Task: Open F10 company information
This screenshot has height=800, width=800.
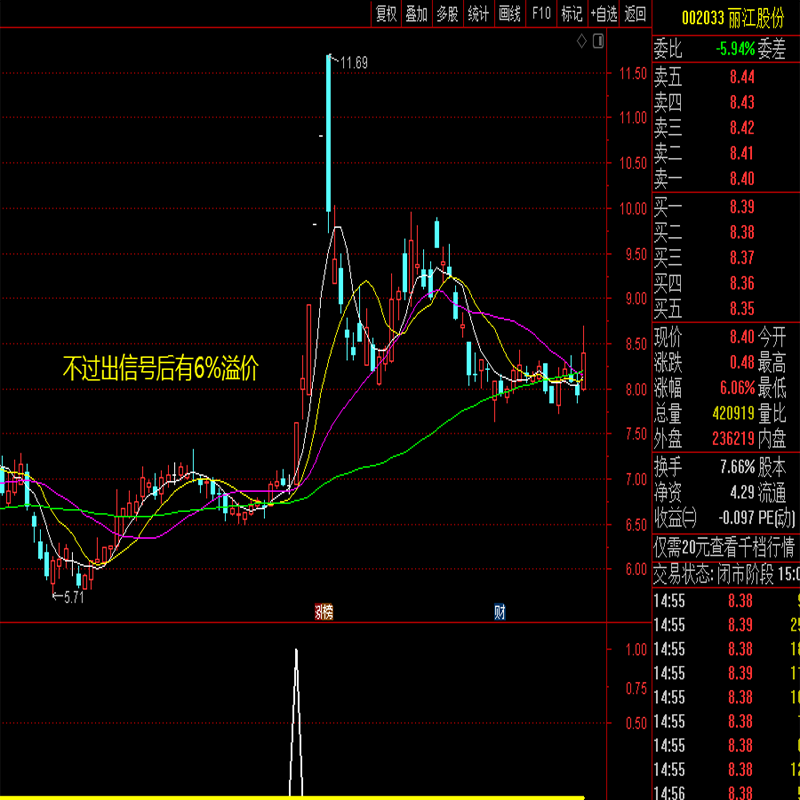Action: pyautogui.click(x=541, y=14)
